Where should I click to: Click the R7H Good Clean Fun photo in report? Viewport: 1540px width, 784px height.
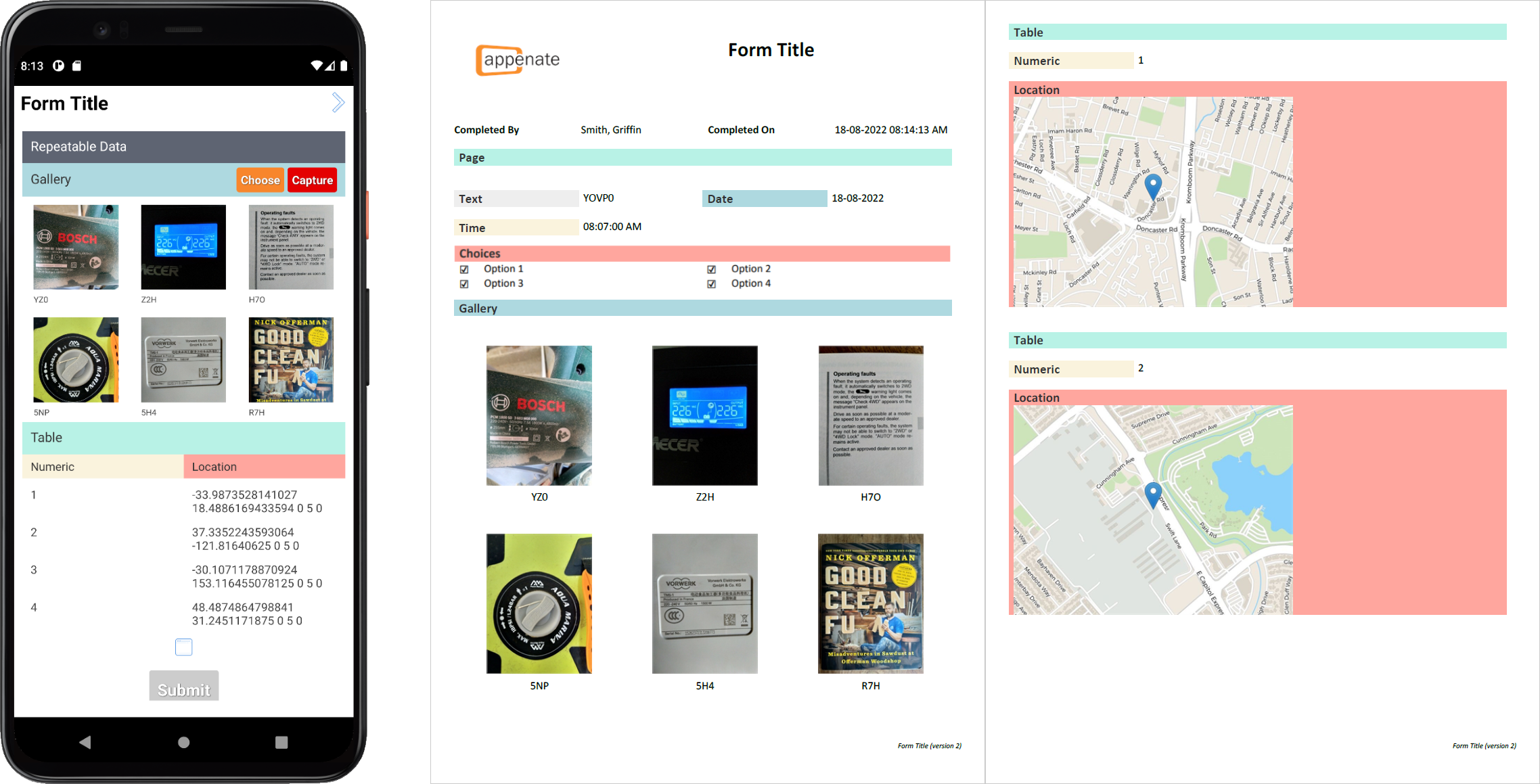[x=871, y=603]
